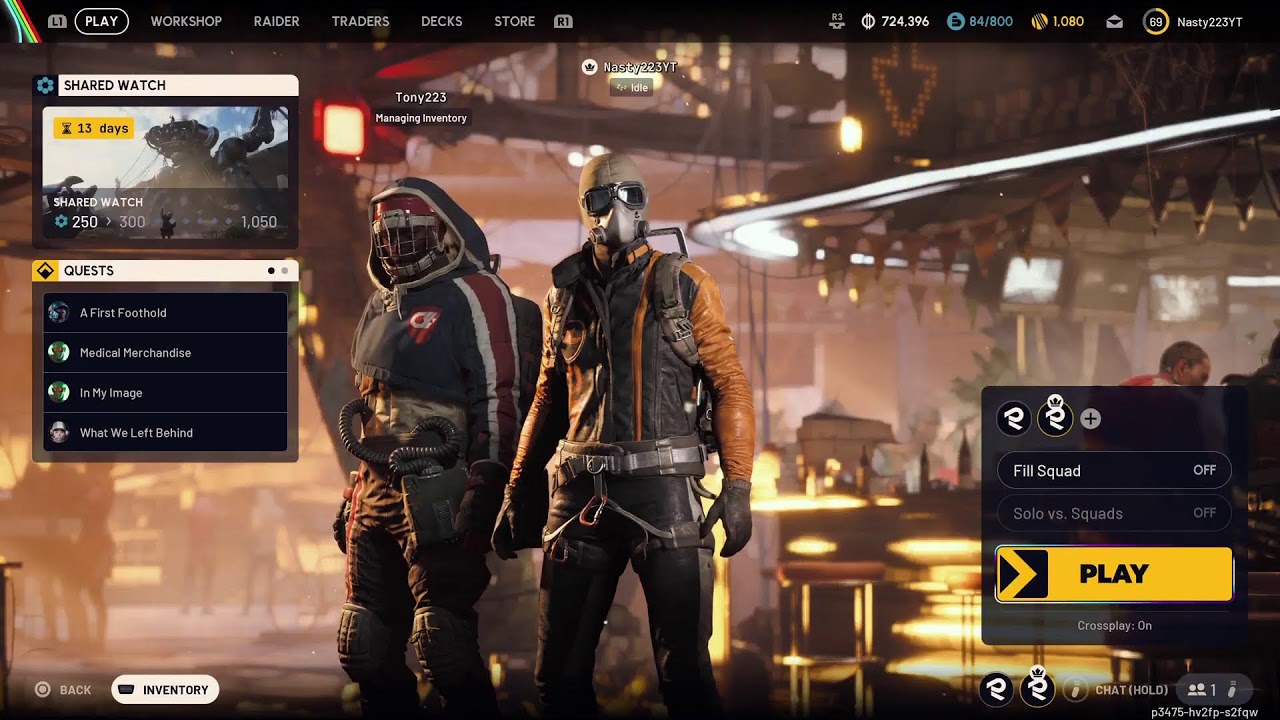Select the DECKS tab
Screen dimensions: 1280x720
pos(441,21)
